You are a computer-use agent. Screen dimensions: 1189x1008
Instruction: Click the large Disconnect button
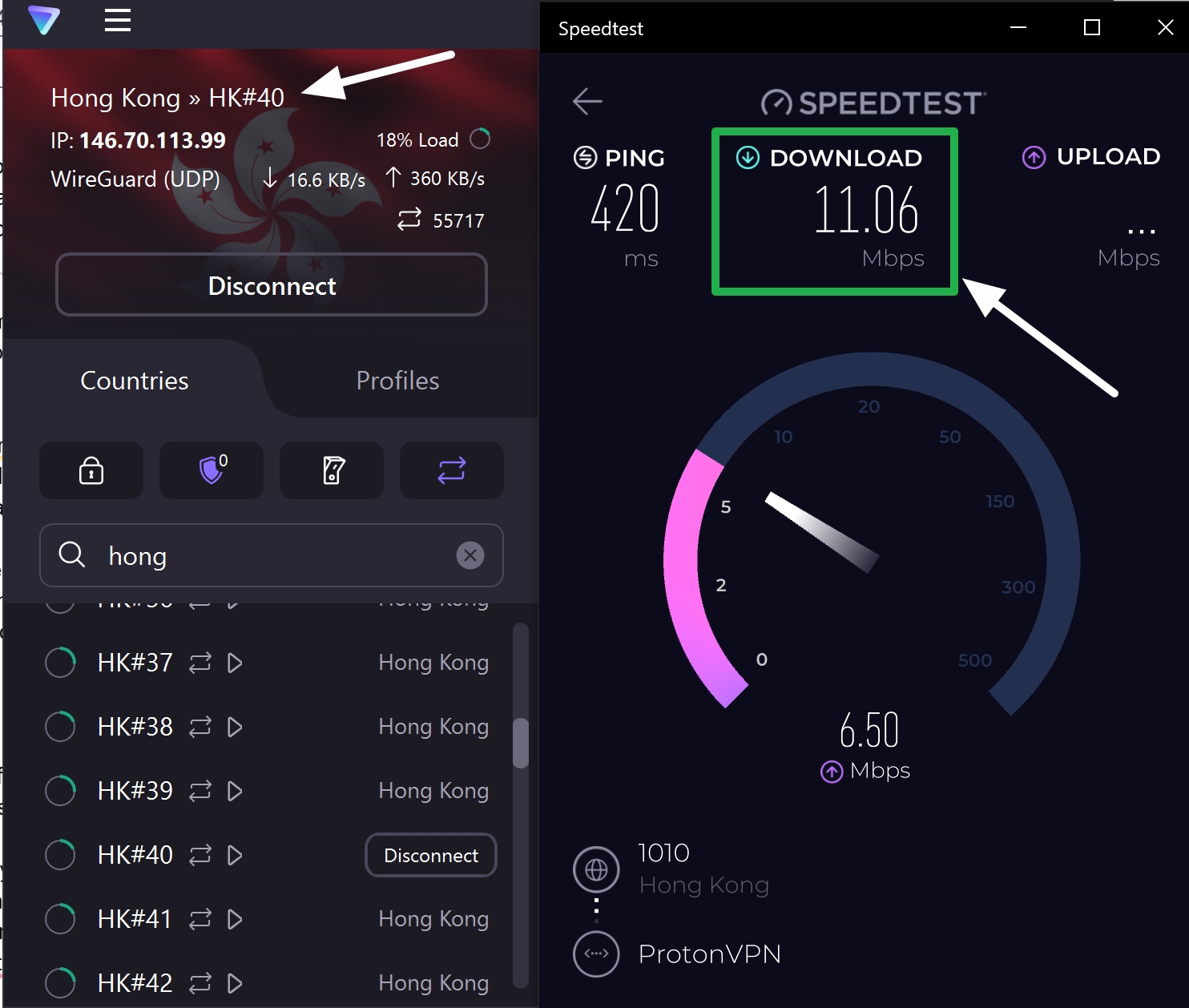[x=272, y=285]
